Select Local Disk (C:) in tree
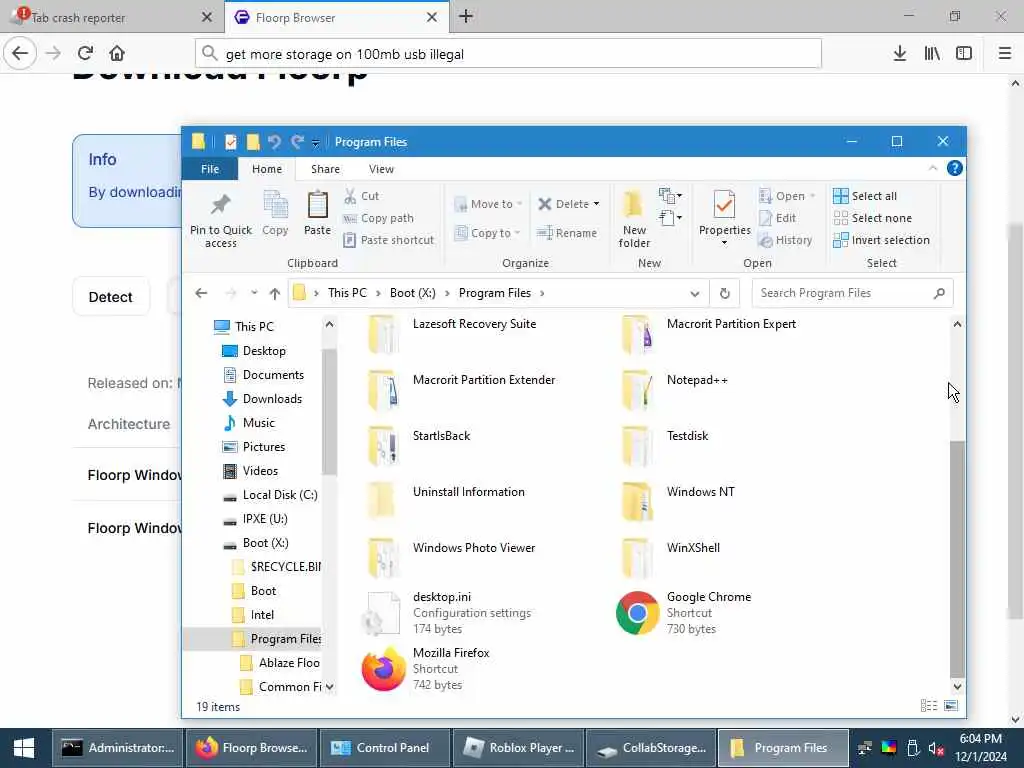 [x=270, y=495]
